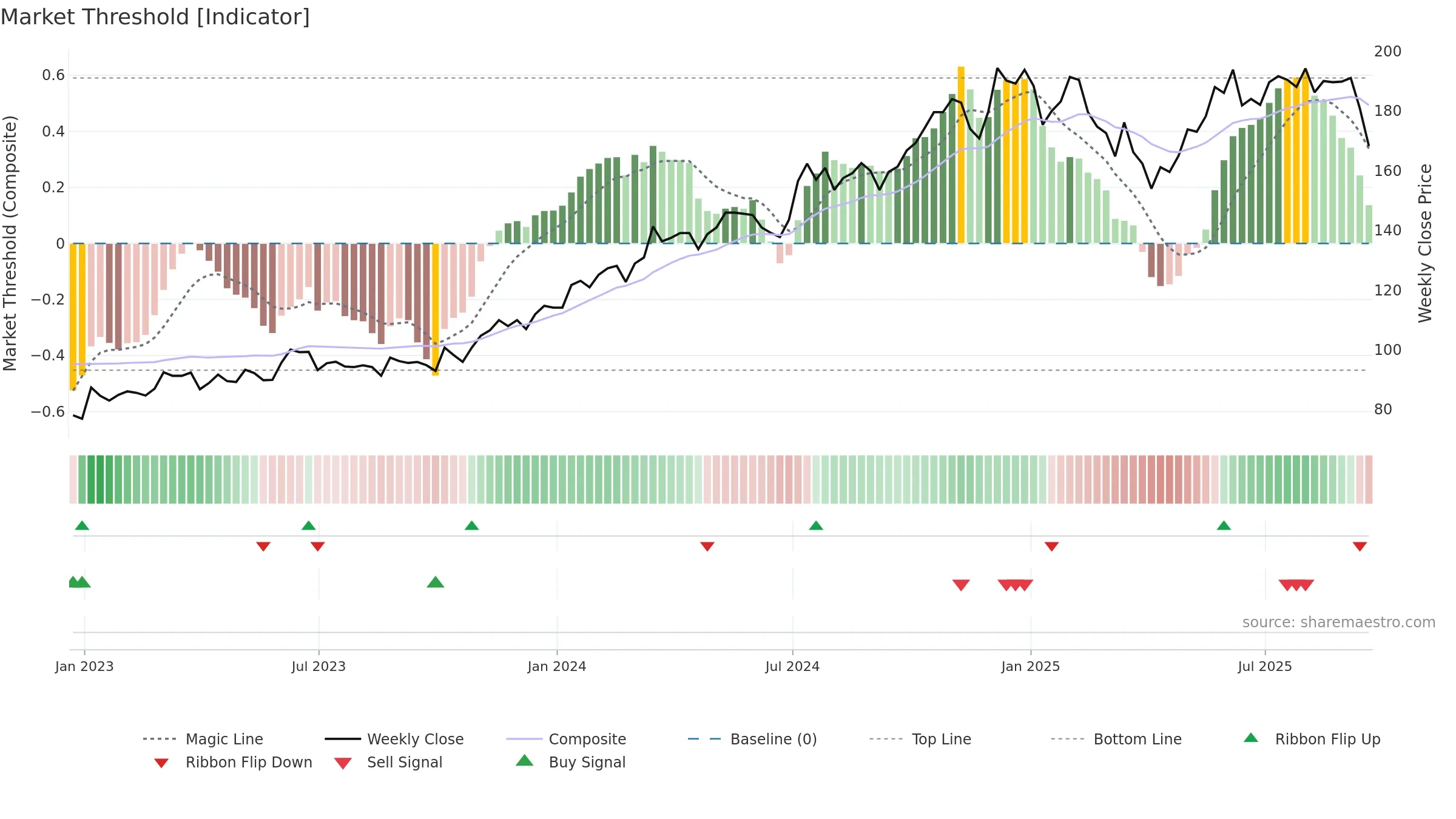Click the ribbon flip down marker after Jan 2025
1456x819 pixels.
pyautogui.click(x=1052, y=547)
